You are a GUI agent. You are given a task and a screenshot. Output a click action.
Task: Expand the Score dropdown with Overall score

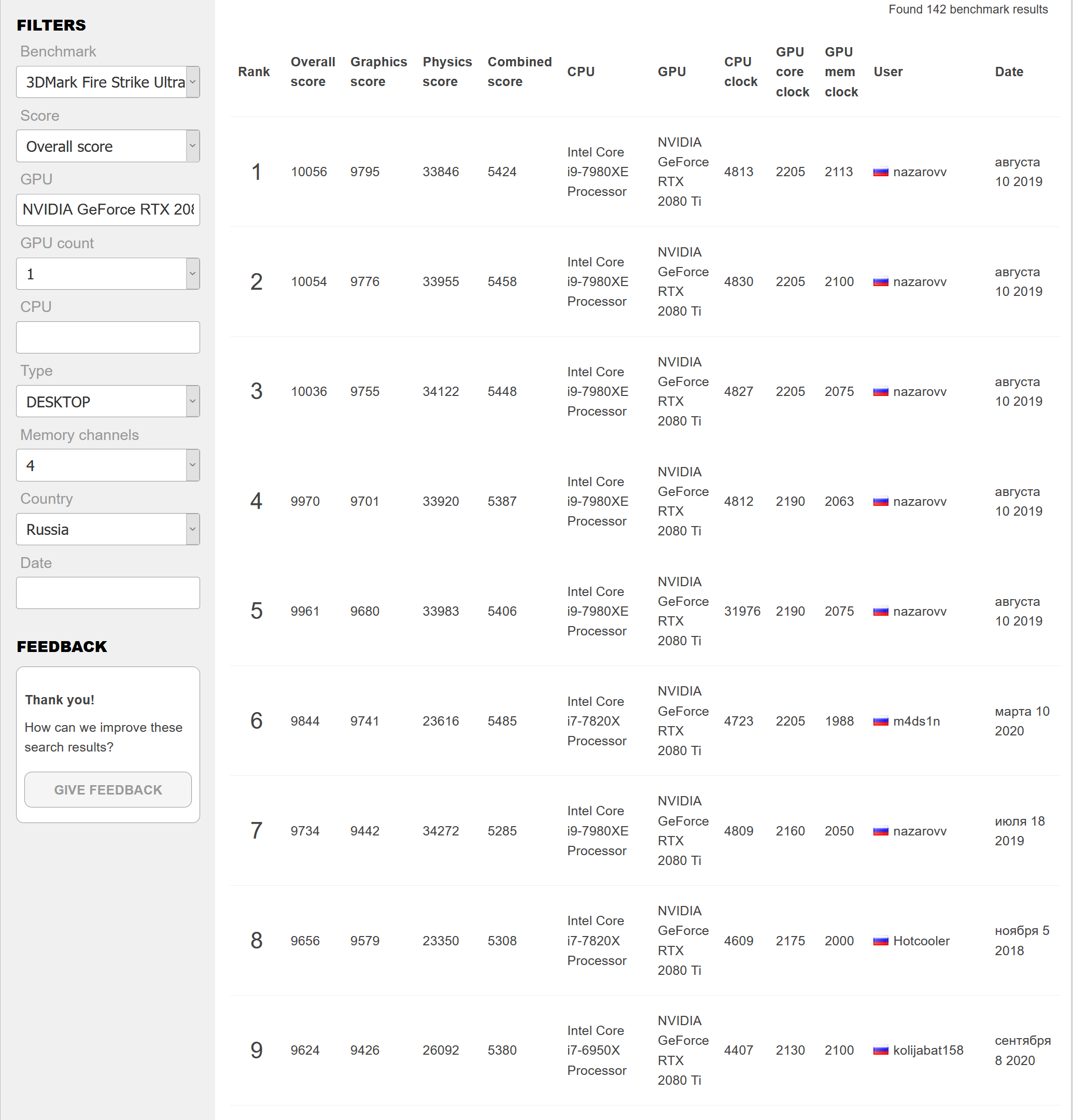[108, 146]
